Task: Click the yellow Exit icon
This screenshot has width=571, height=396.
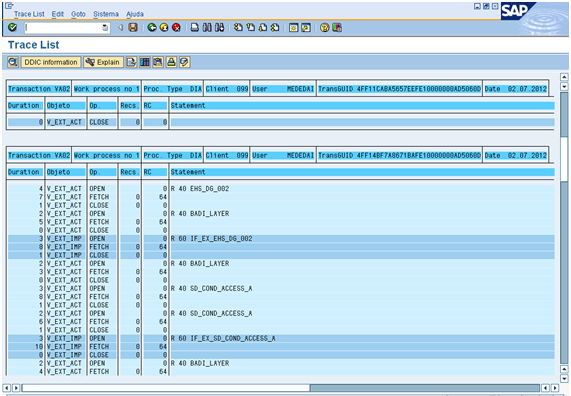Action: [164, 28]
